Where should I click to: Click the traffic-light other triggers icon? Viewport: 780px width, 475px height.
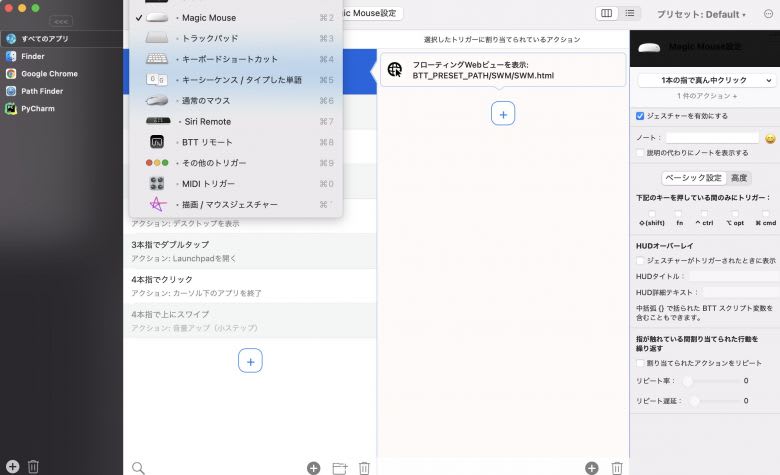pos(157,163)
